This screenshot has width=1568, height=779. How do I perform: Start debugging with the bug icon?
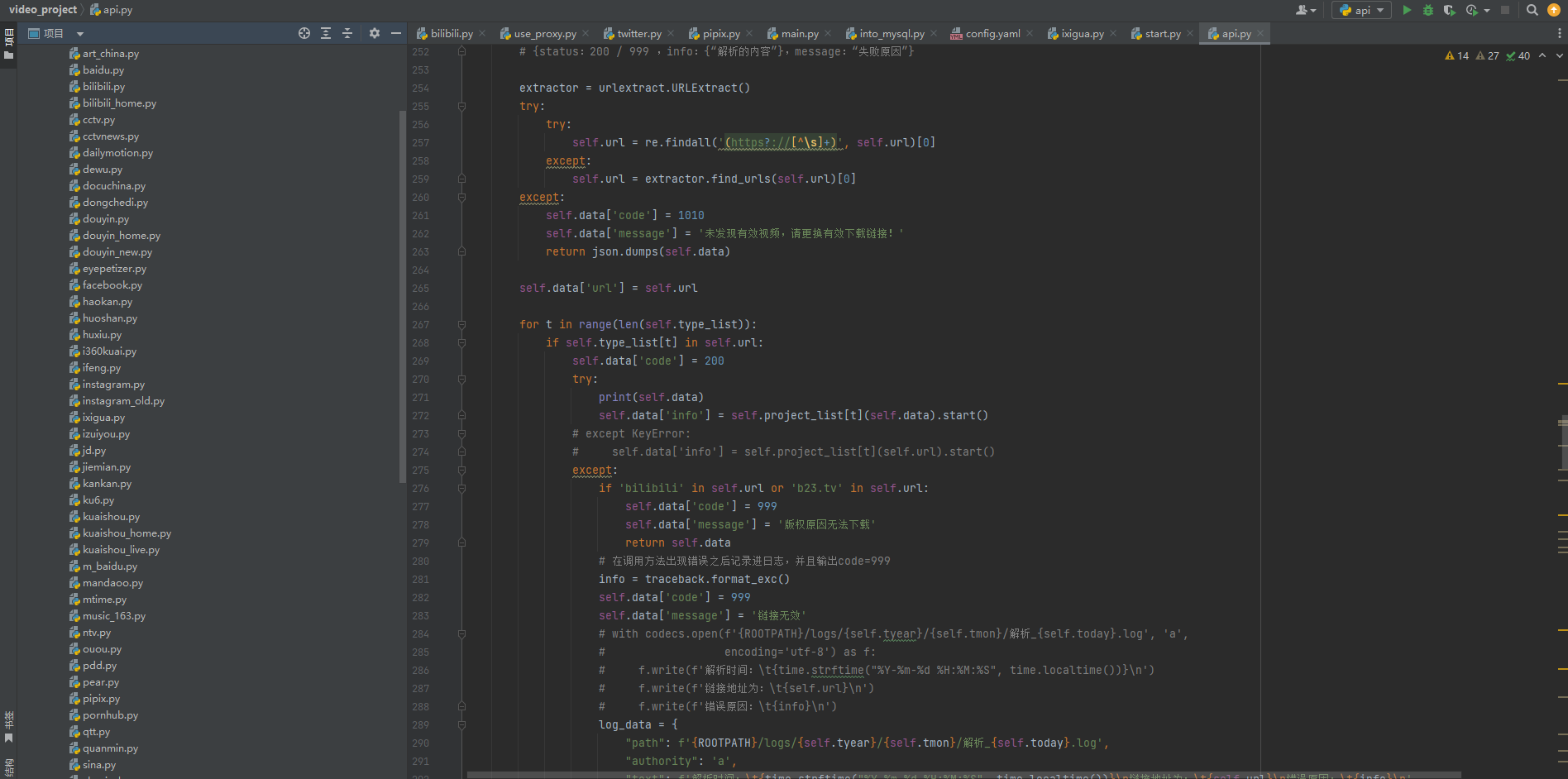tap(1428, 10)
